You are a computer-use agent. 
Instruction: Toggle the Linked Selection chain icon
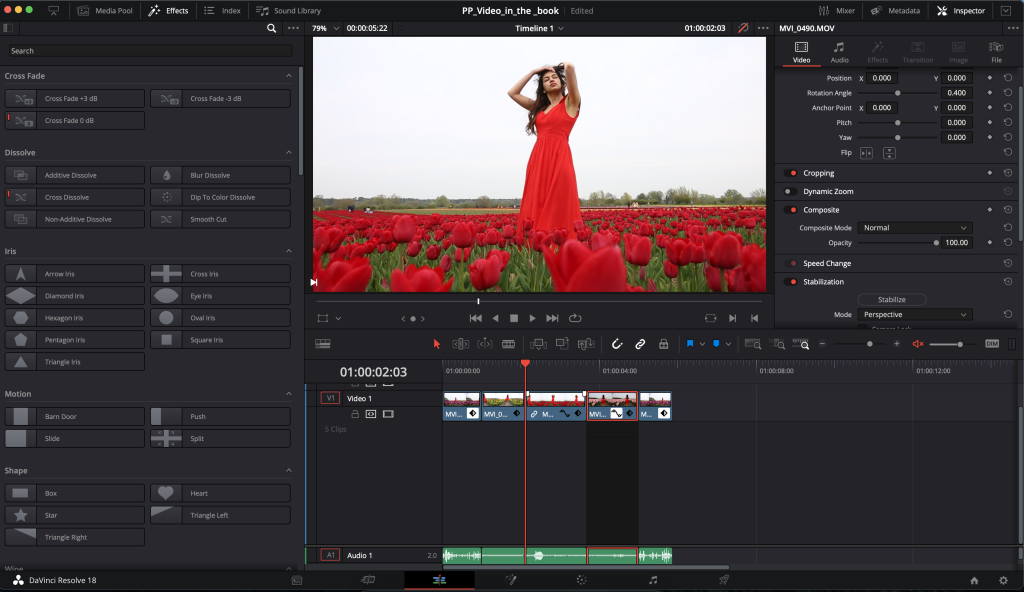640,344
